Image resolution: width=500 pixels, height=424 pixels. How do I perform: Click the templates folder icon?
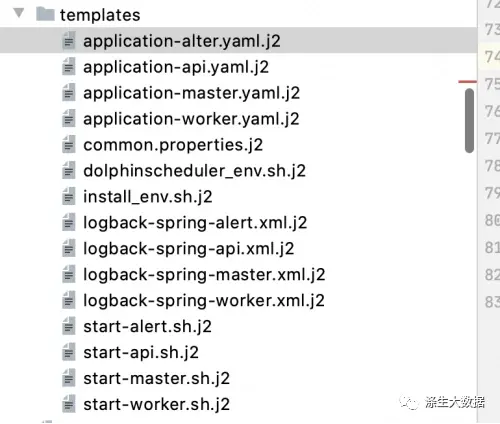click(x=45, y=14)
